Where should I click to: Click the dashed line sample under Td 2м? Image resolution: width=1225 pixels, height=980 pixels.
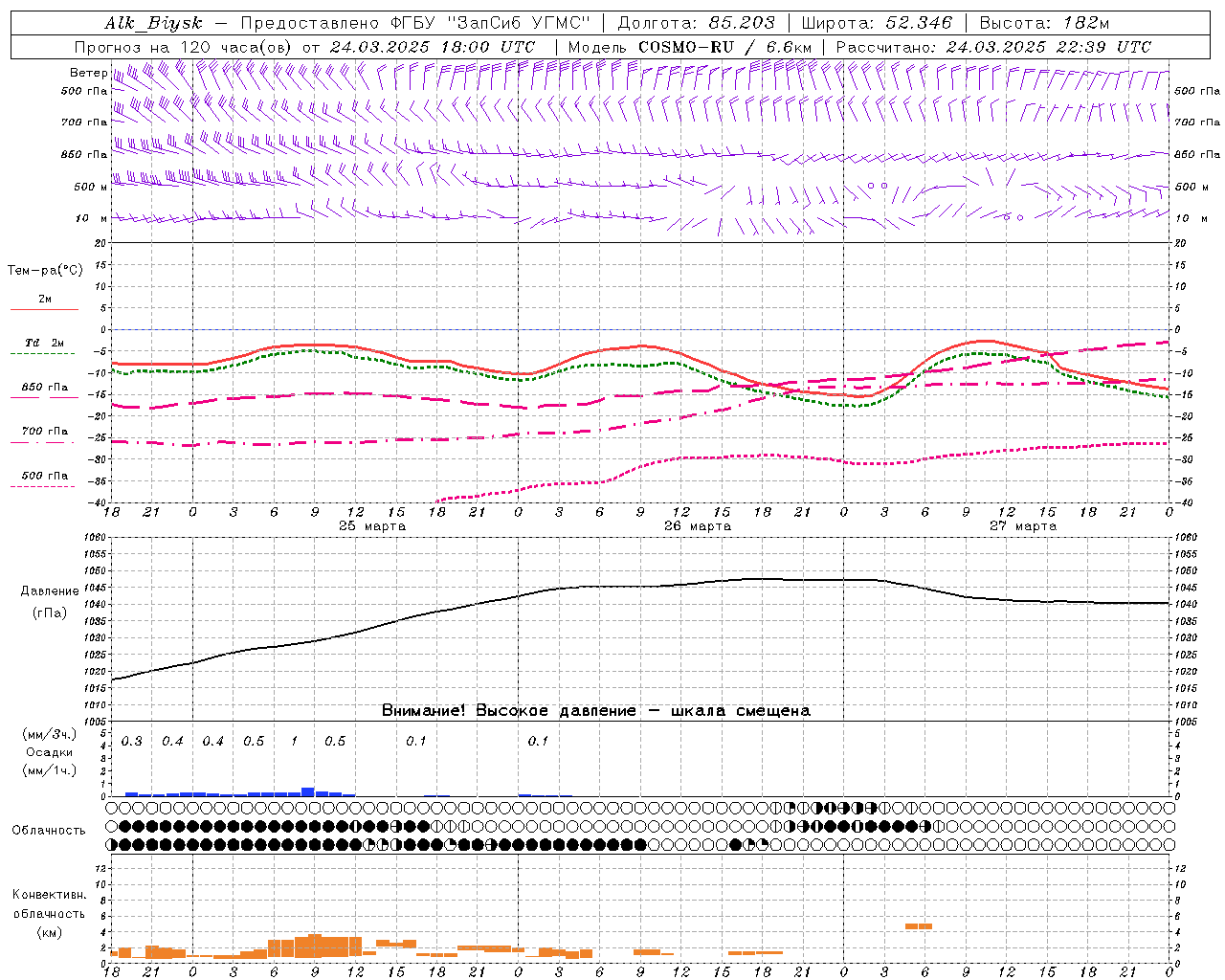(x=42, y=354)
